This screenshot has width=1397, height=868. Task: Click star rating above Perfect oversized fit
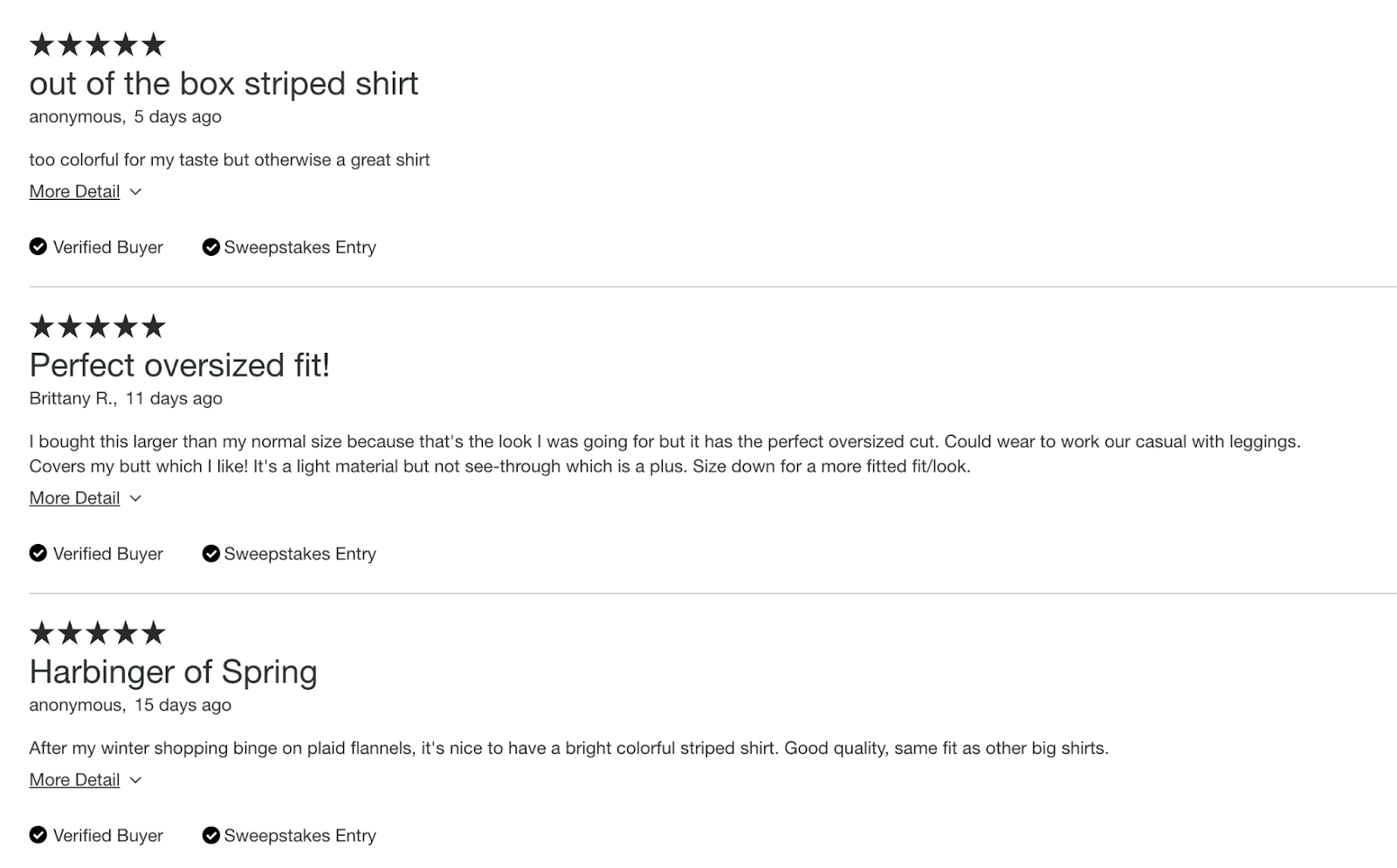(97, 327)
